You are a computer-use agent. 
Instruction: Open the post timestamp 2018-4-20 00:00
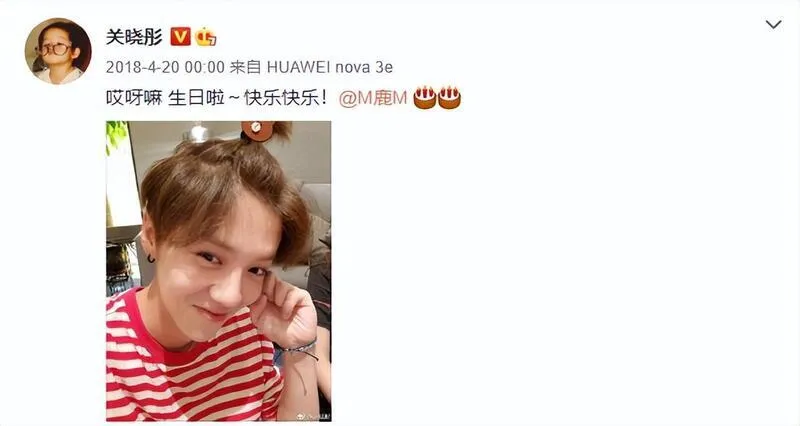click(165, 67)
